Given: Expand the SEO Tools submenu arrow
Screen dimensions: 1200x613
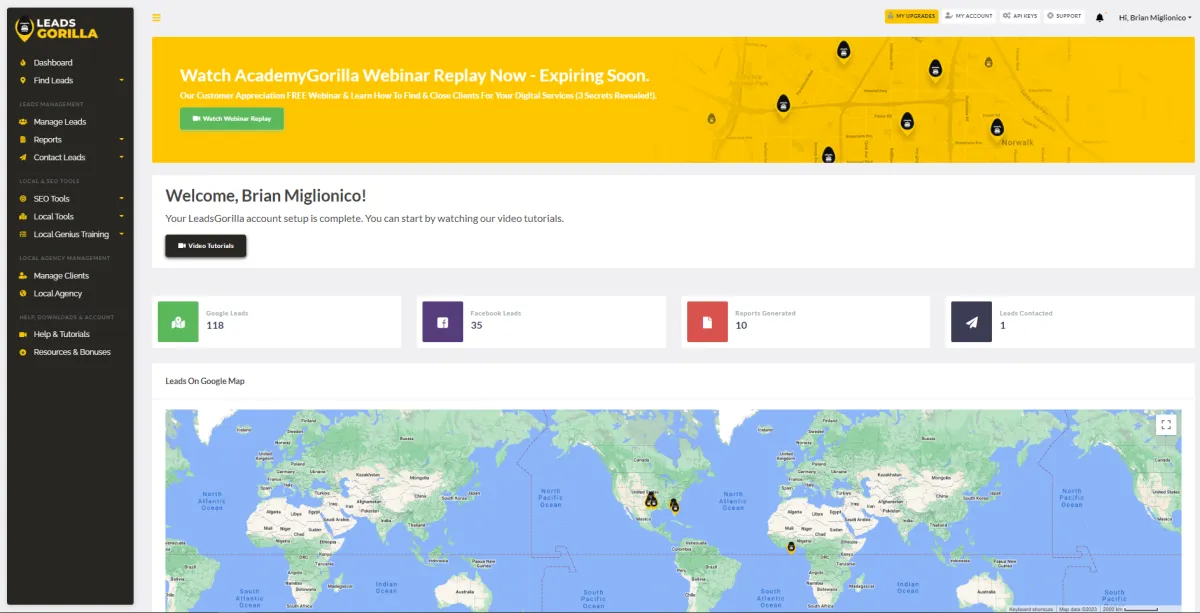Looking at the screenshot, I should click(122, 199).
